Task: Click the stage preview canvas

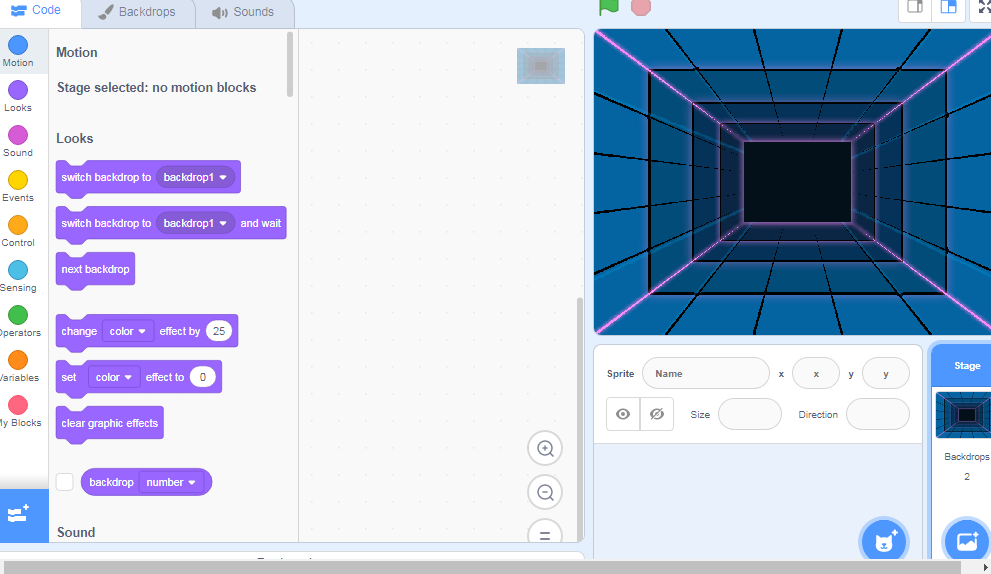Action: [x=793, y=181]
